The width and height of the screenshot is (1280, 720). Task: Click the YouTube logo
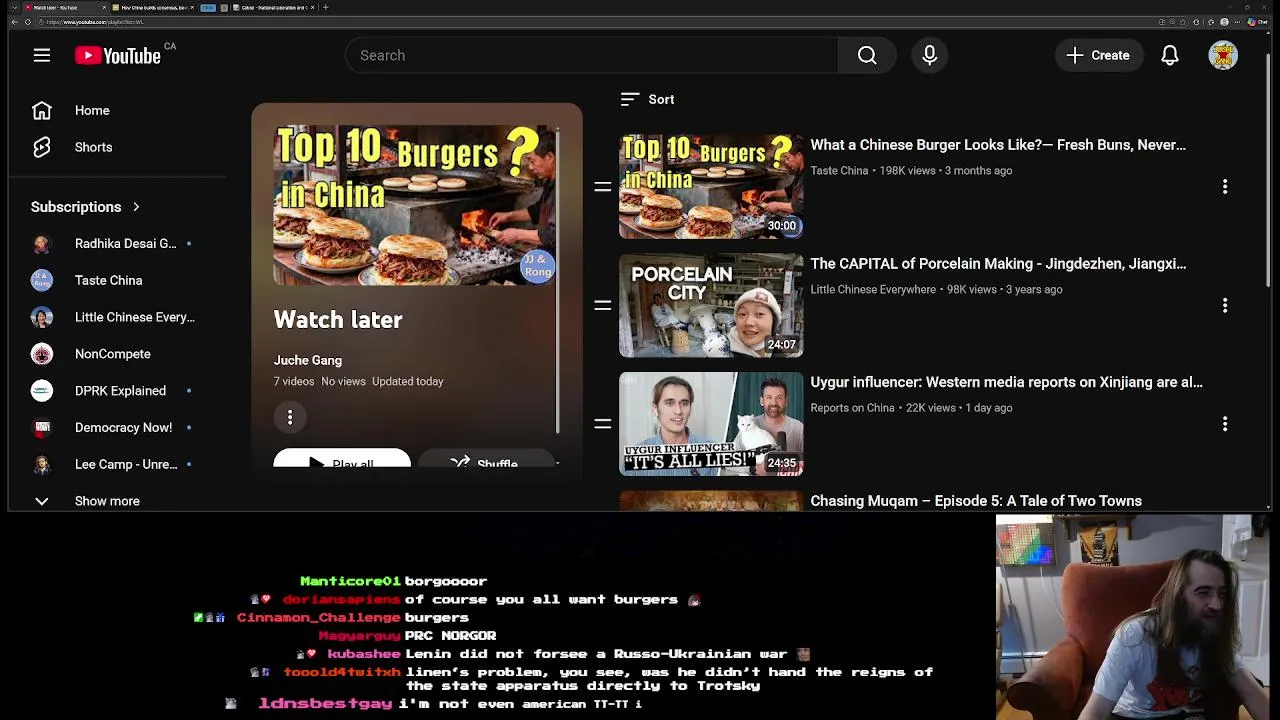pos(118,56)
